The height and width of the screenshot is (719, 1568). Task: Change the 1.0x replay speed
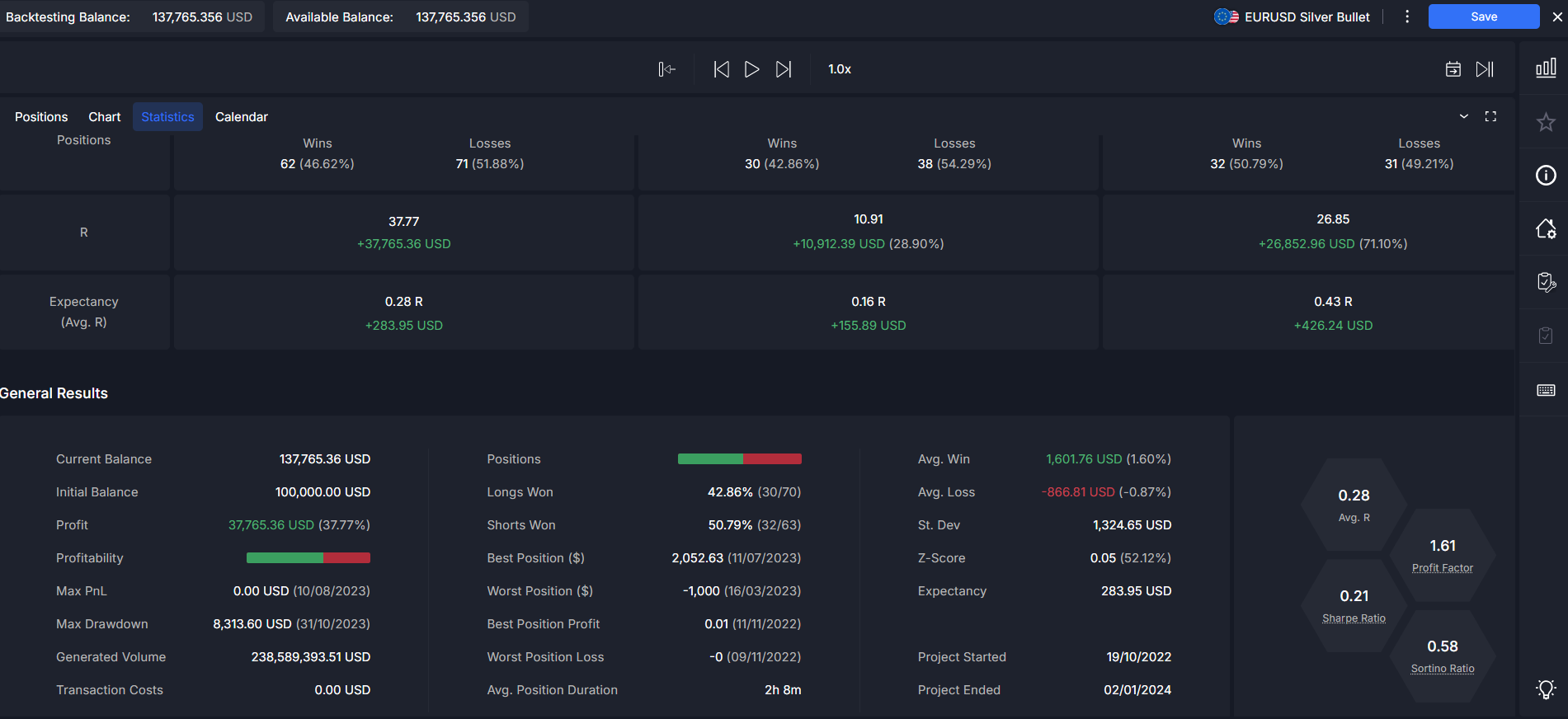840,69
